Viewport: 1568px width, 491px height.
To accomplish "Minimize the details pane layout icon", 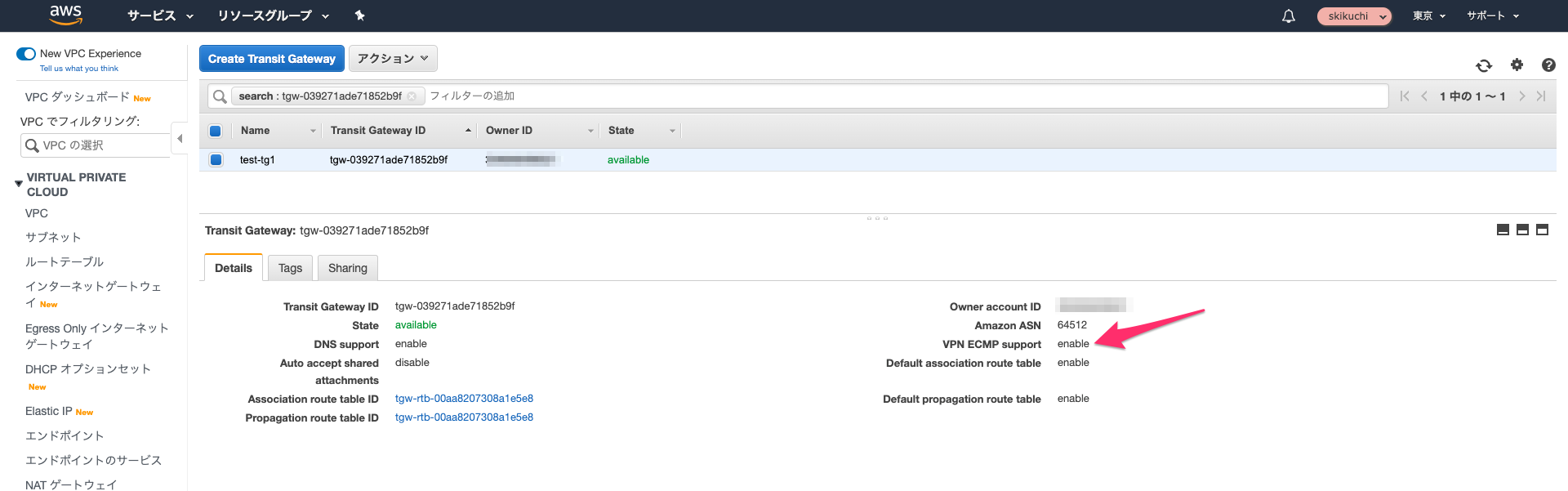I will coord(1503,230).
